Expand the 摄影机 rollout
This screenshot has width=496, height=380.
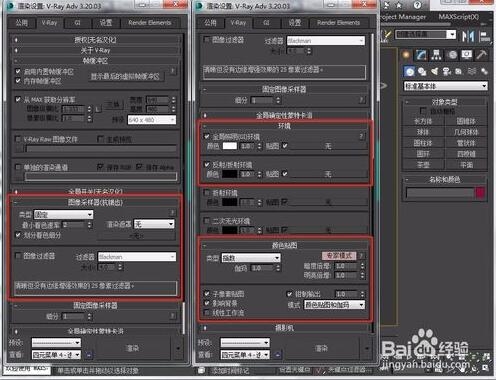pos(284,328)
